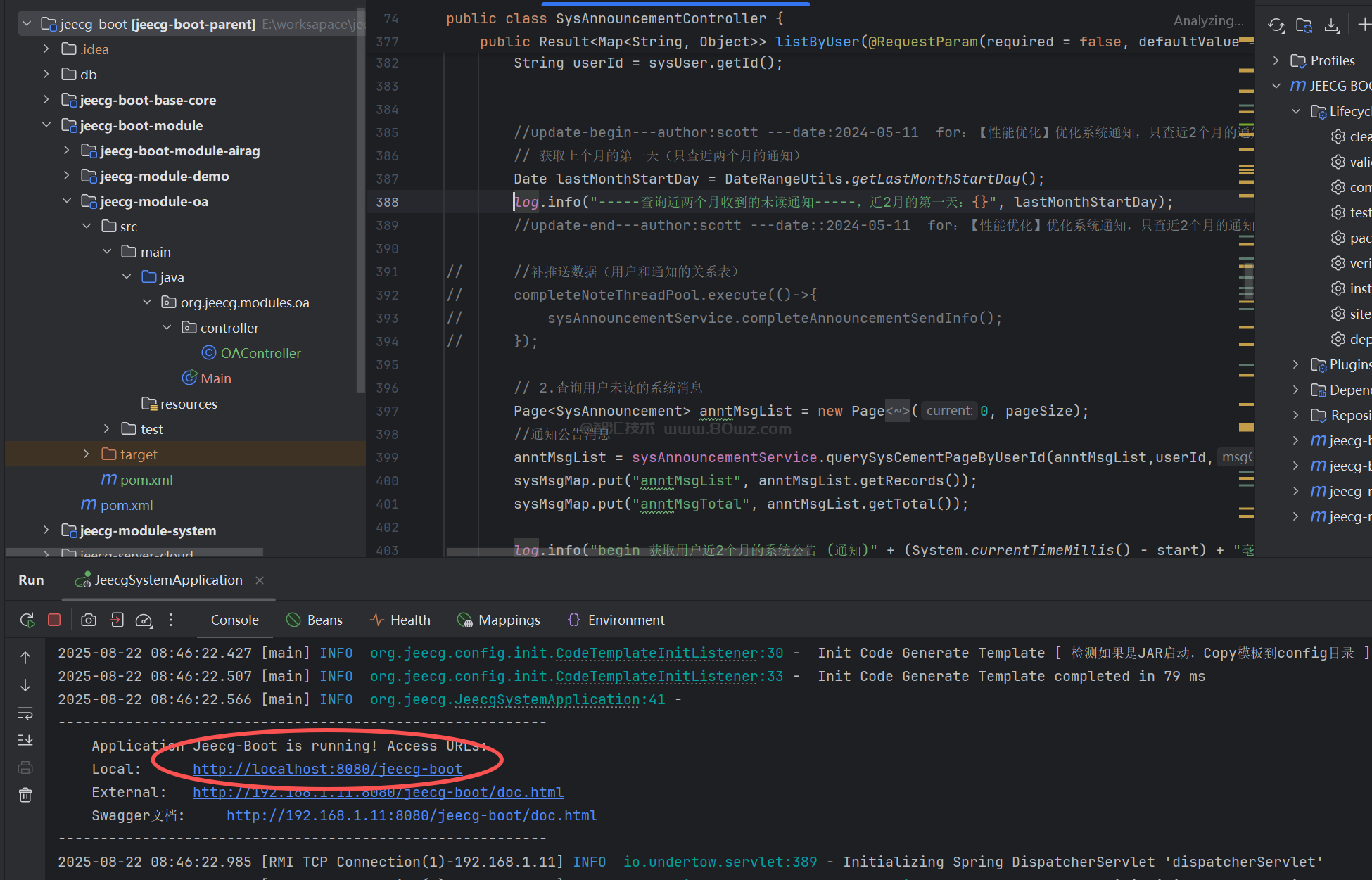Collapse the Maven Lifecycle node

click(x=1296, y=111)
